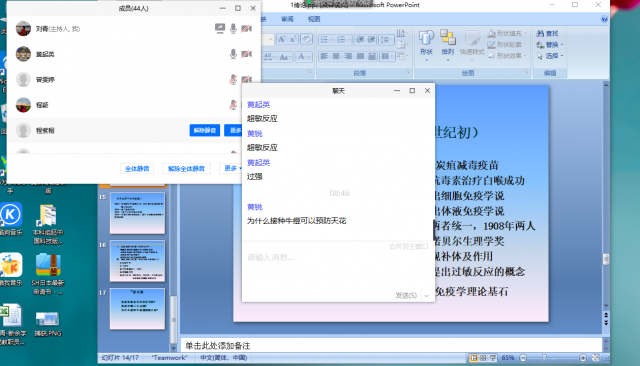The width and height of the screenshot is (640, 366).
Task: Click the center text alignment icon
Action: [336, 56]
